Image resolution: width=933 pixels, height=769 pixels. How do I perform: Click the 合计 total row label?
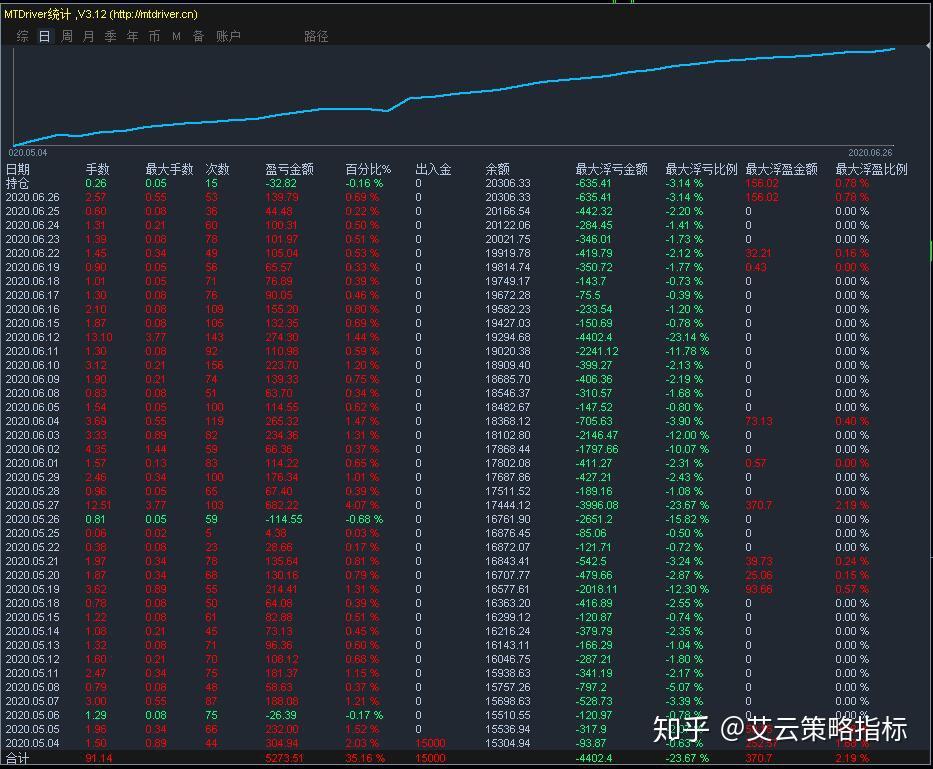point(18,759)
